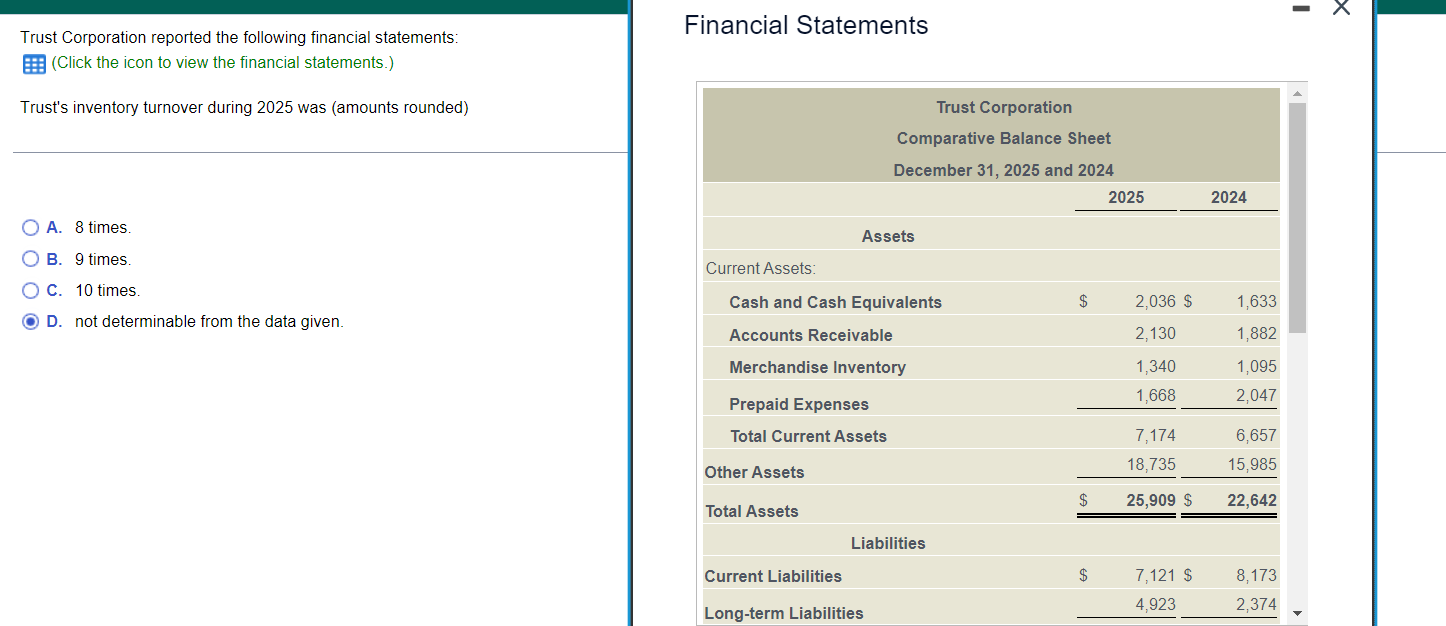Screen dimensions: 1446x626
Task: Minimize the Financial Statements window
Action: coord(1301,8)
